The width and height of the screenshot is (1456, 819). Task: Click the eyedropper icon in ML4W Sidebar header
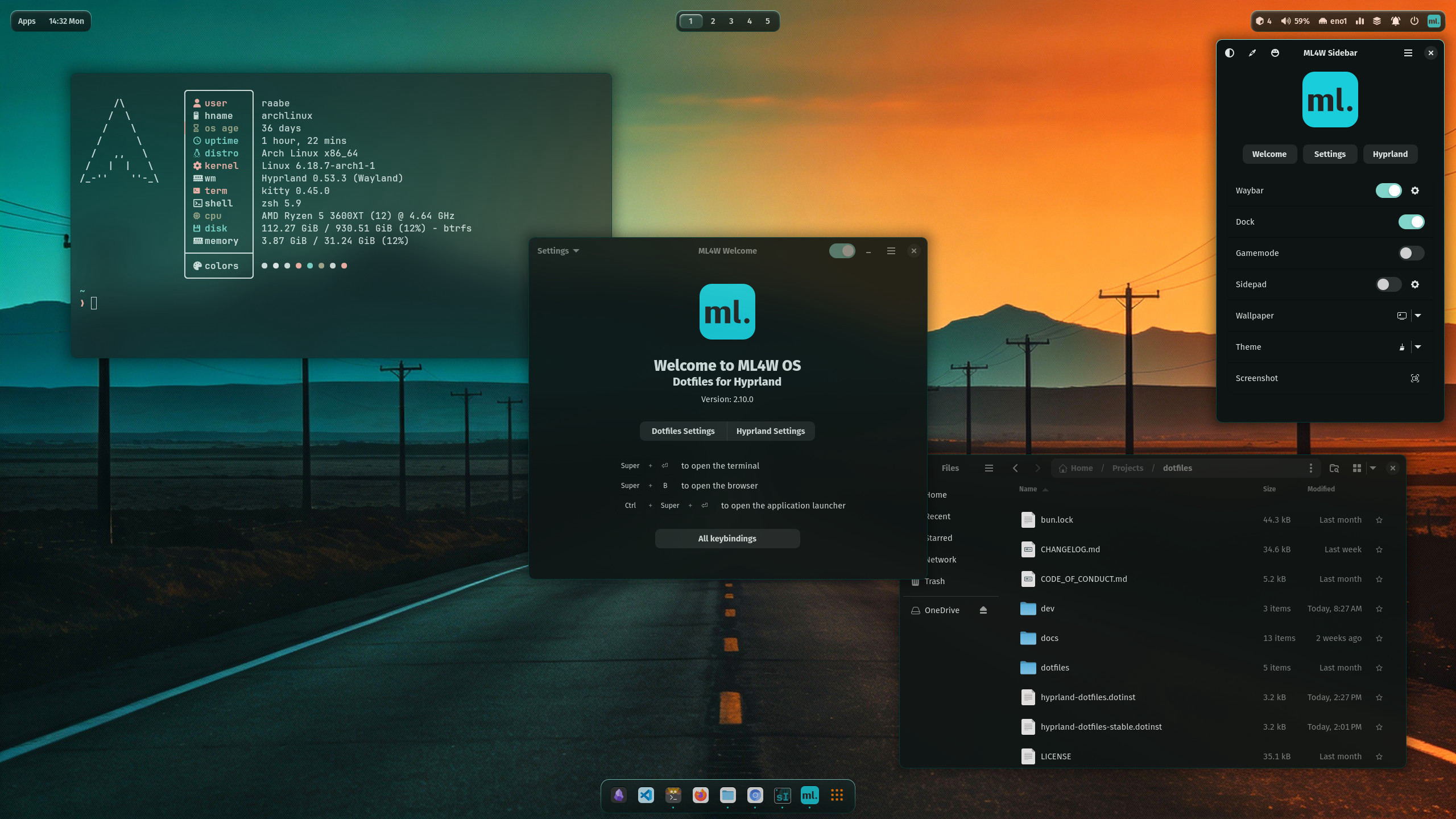pyautogui.click(x=1252, y=53)
